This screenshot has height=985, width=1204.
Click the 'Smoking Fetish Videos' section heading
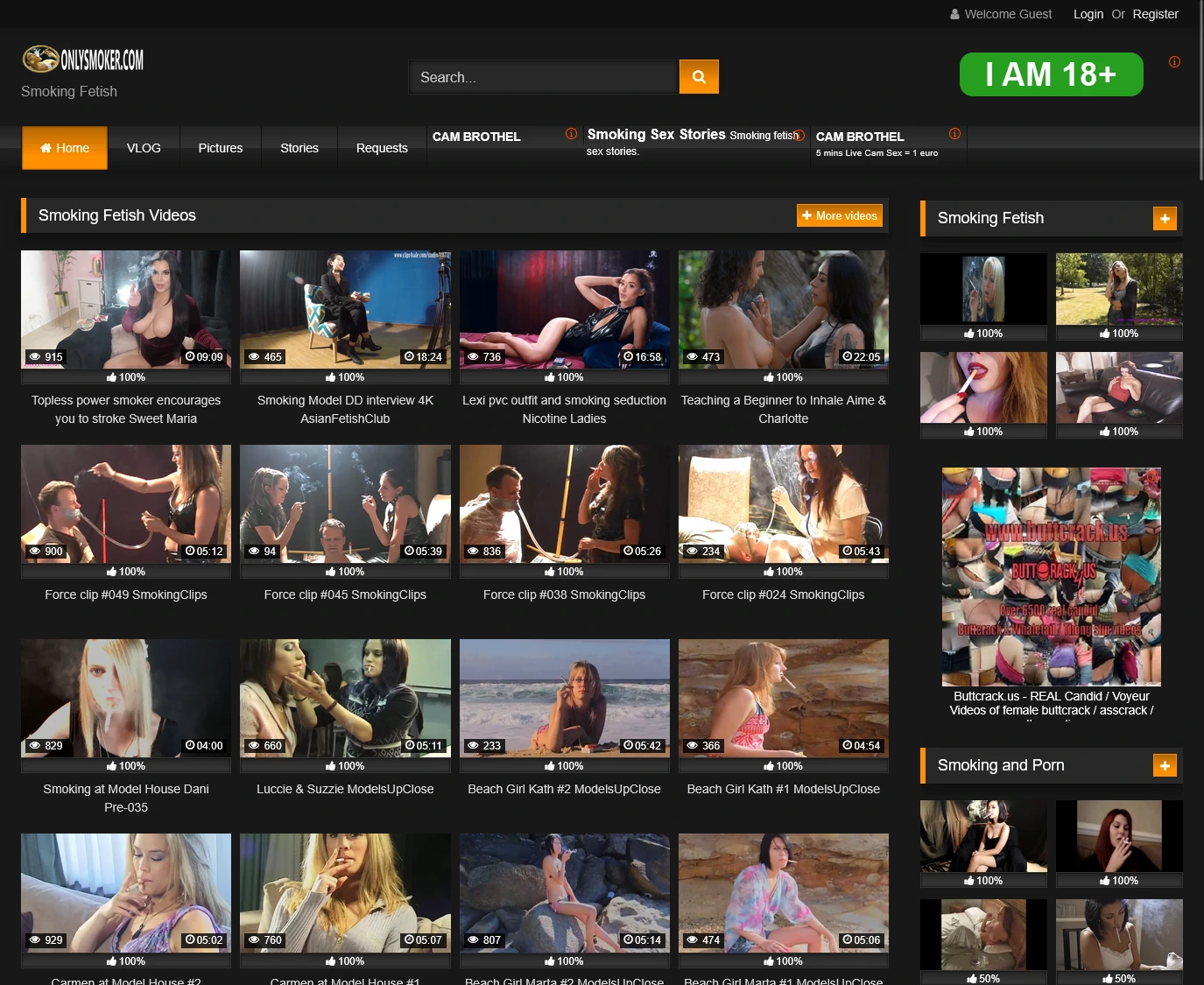pos(117,215)
